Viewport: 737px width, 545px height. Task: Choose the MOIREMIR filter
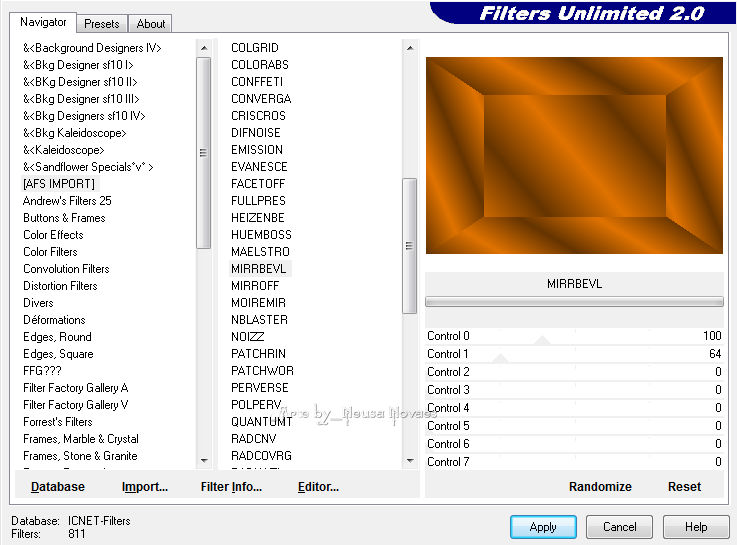click(x=259, y=303)
